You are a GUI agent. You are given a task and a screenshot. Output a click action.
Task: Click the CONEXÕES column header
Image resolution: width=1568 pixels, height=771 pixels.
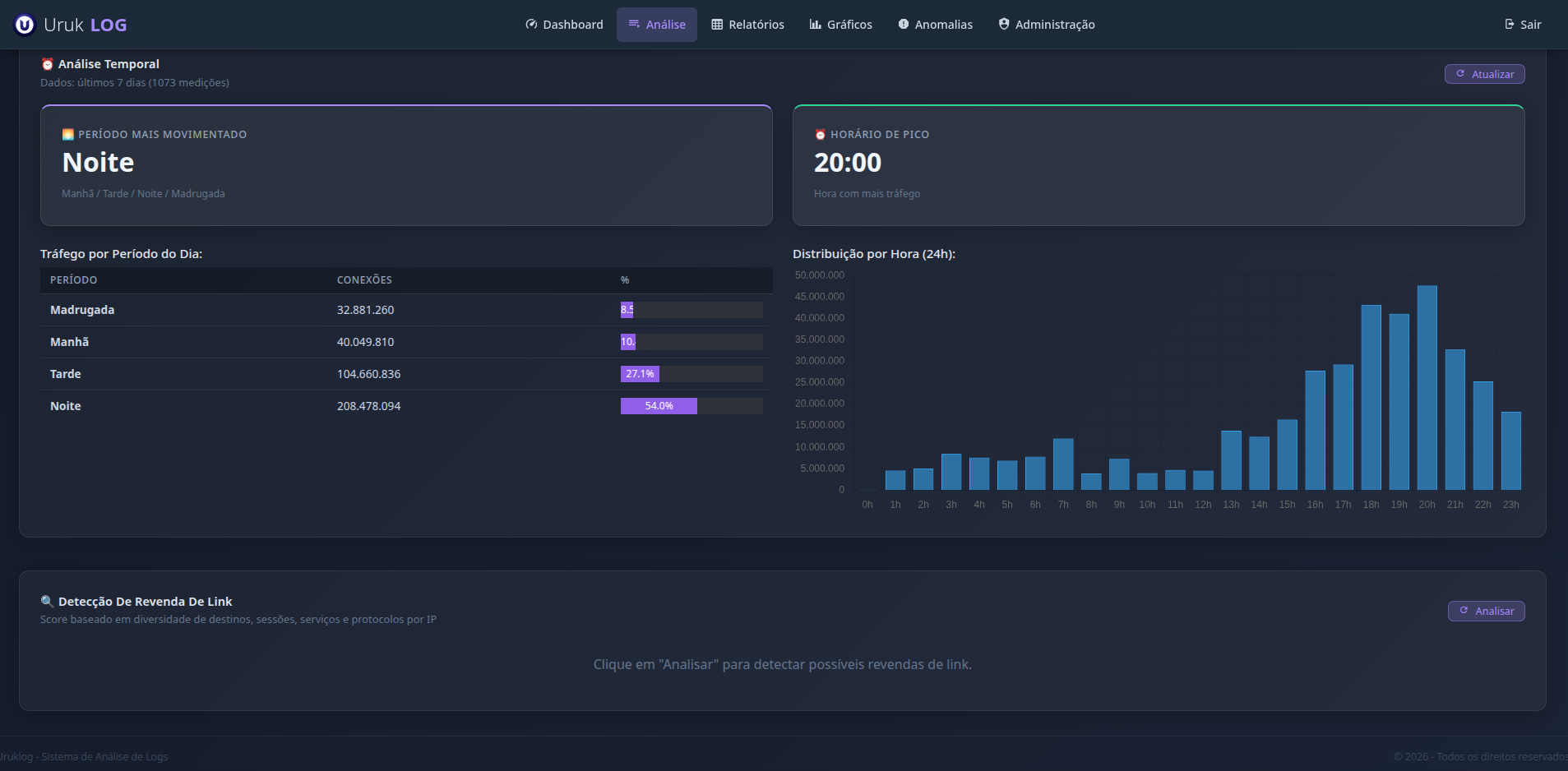(364, 280)
